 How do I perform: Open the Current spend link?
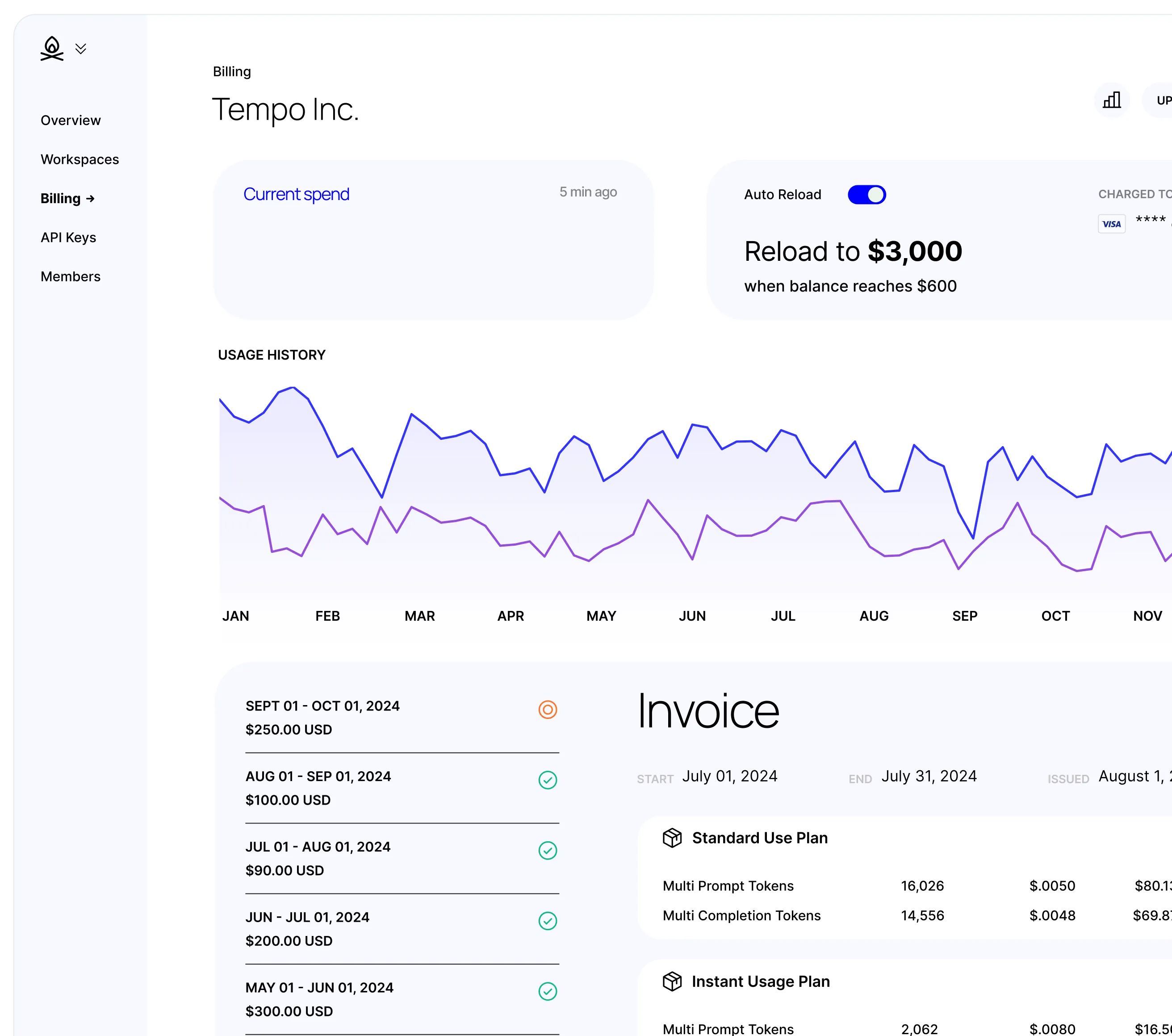tap(297, 194)
